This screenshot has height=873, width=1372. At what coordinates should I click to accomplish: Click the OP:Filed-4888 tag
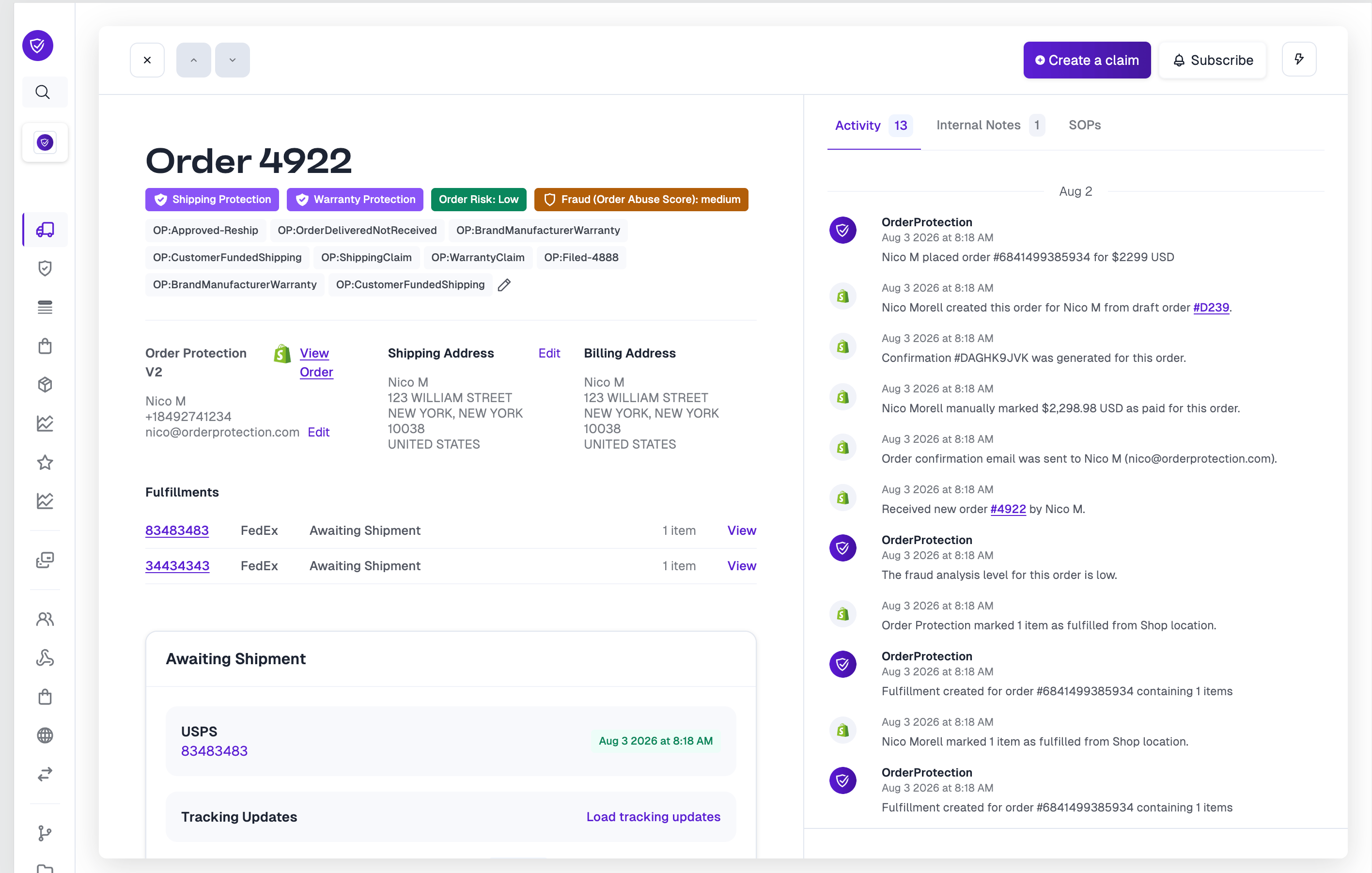coord(581,258)
